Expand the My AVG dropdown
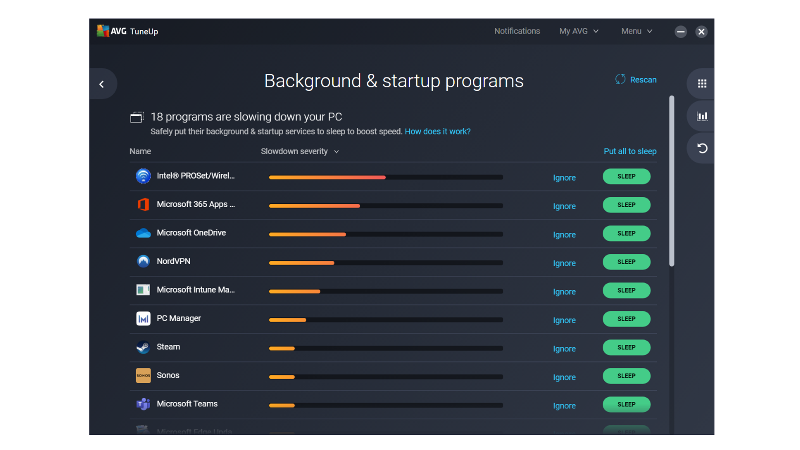This screenshot has height=450, width=800. (579, 31)
